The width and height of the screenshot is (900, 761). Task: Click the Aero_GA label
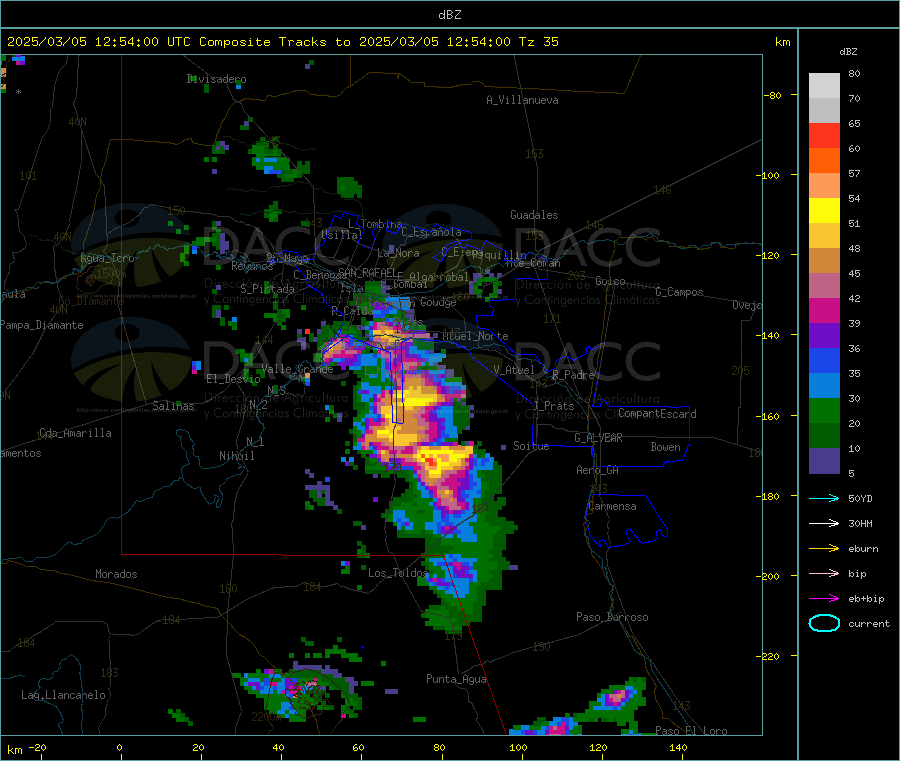click(x=597, y=470)
